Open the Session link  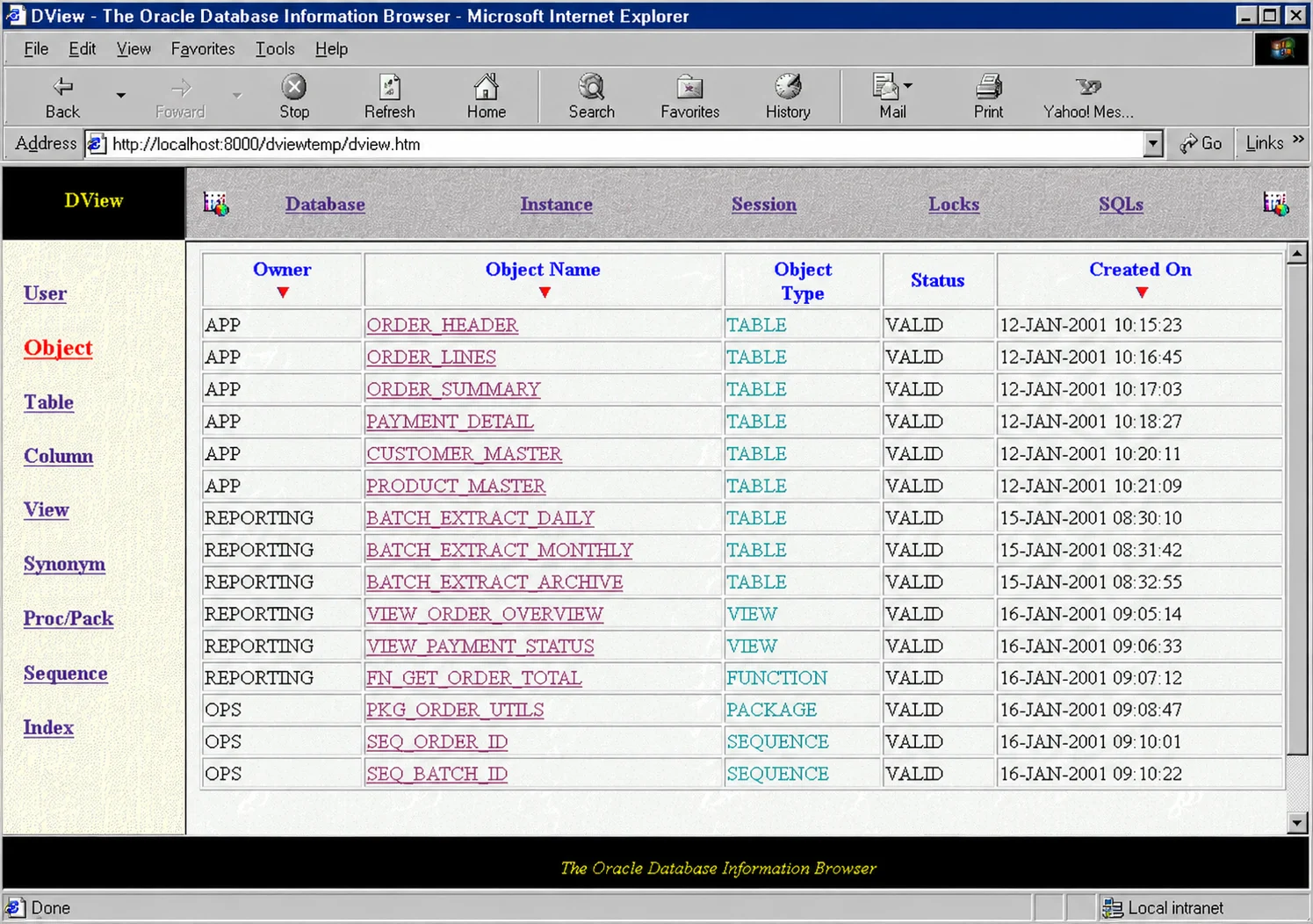(764, 205)
